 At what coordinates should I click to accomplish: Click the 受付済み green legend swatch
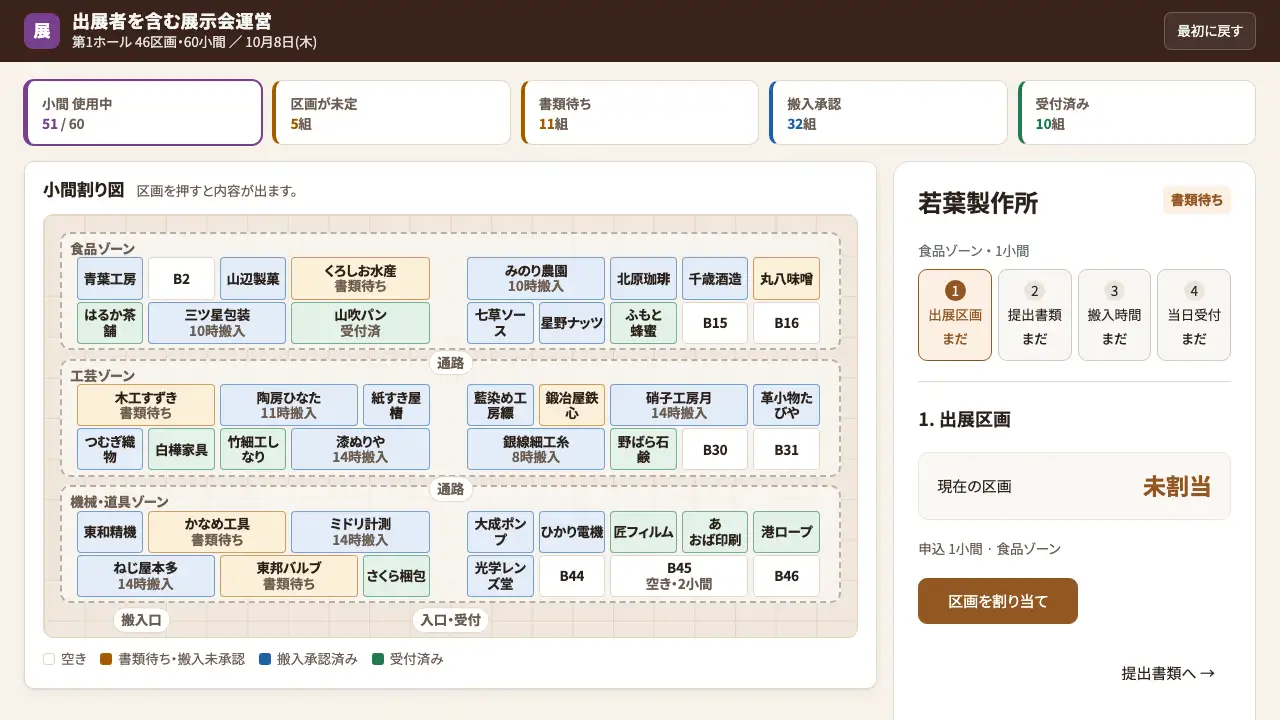point(378,659)
